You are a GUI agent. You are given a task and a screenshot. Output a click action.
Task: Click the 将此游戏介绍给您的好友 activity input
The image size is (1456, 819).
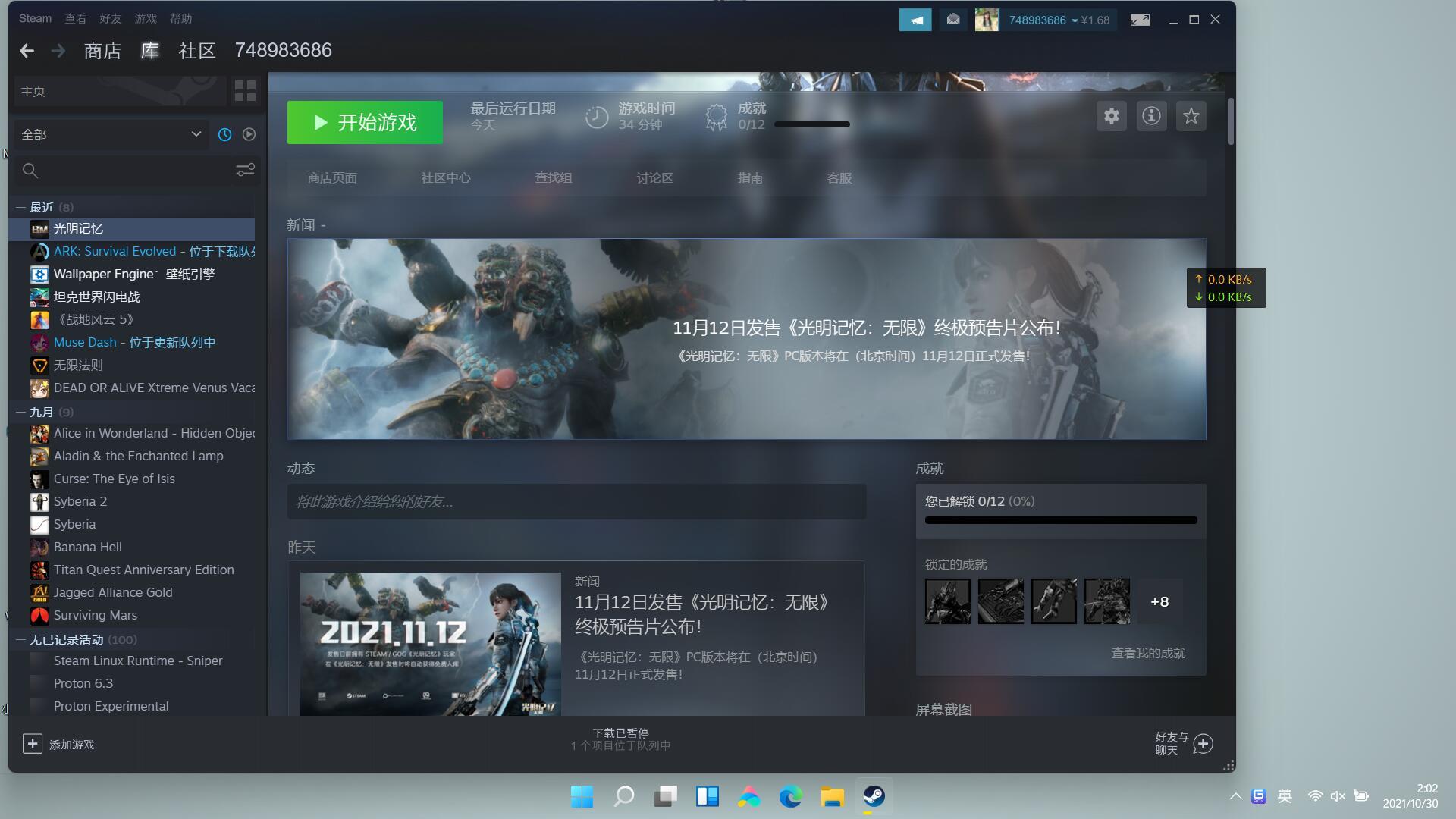pos(576,501)
